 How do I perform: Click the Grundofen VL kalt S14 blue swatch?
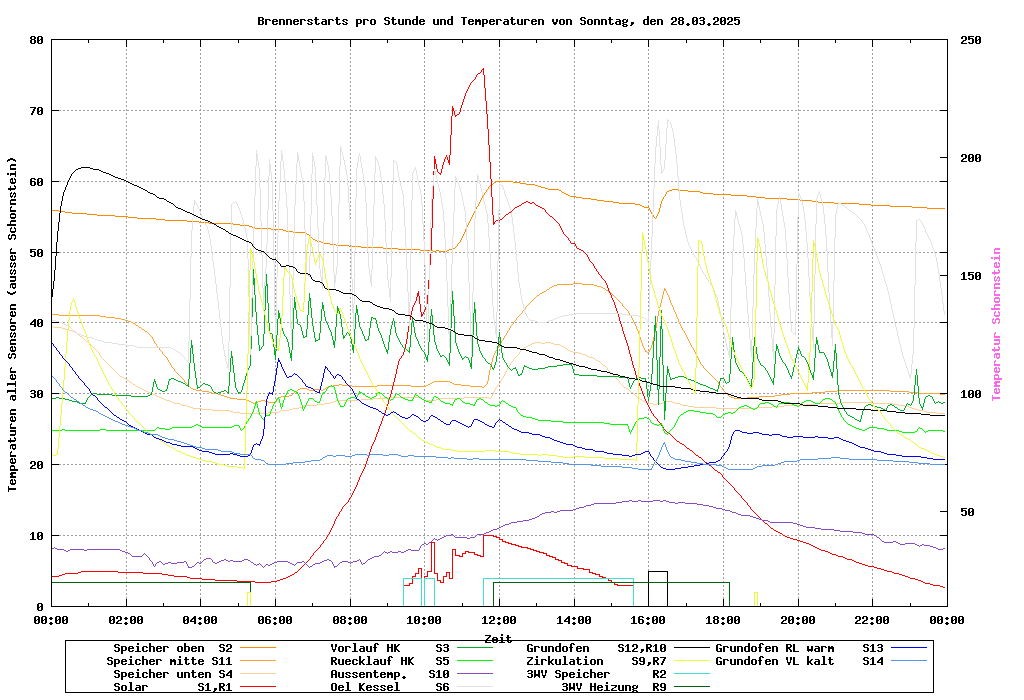click(908, 661)
